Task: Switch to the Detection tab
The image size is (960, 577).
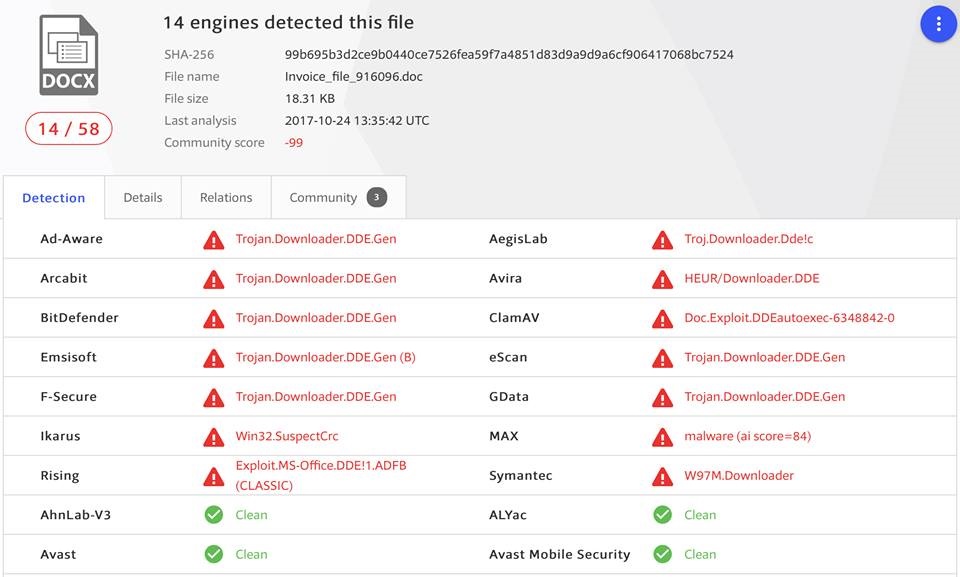Action: 54,197
